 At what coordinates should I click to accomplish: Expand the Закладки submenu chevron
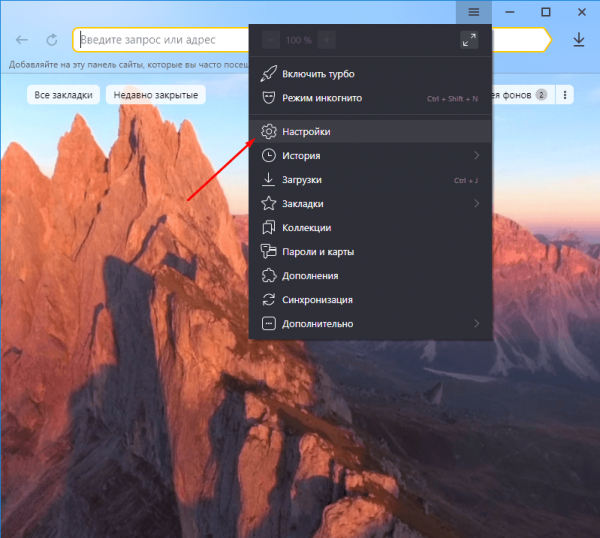point(476,203)
